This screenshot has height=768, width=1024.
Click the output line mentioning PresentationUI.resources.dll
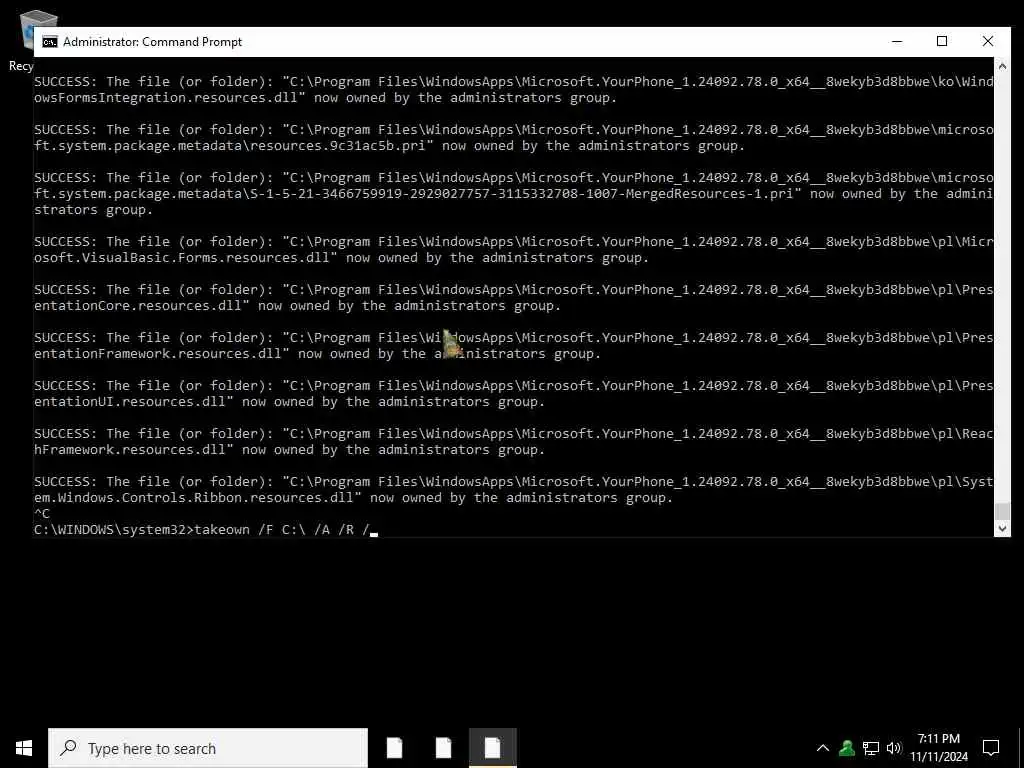coord(513,393)
